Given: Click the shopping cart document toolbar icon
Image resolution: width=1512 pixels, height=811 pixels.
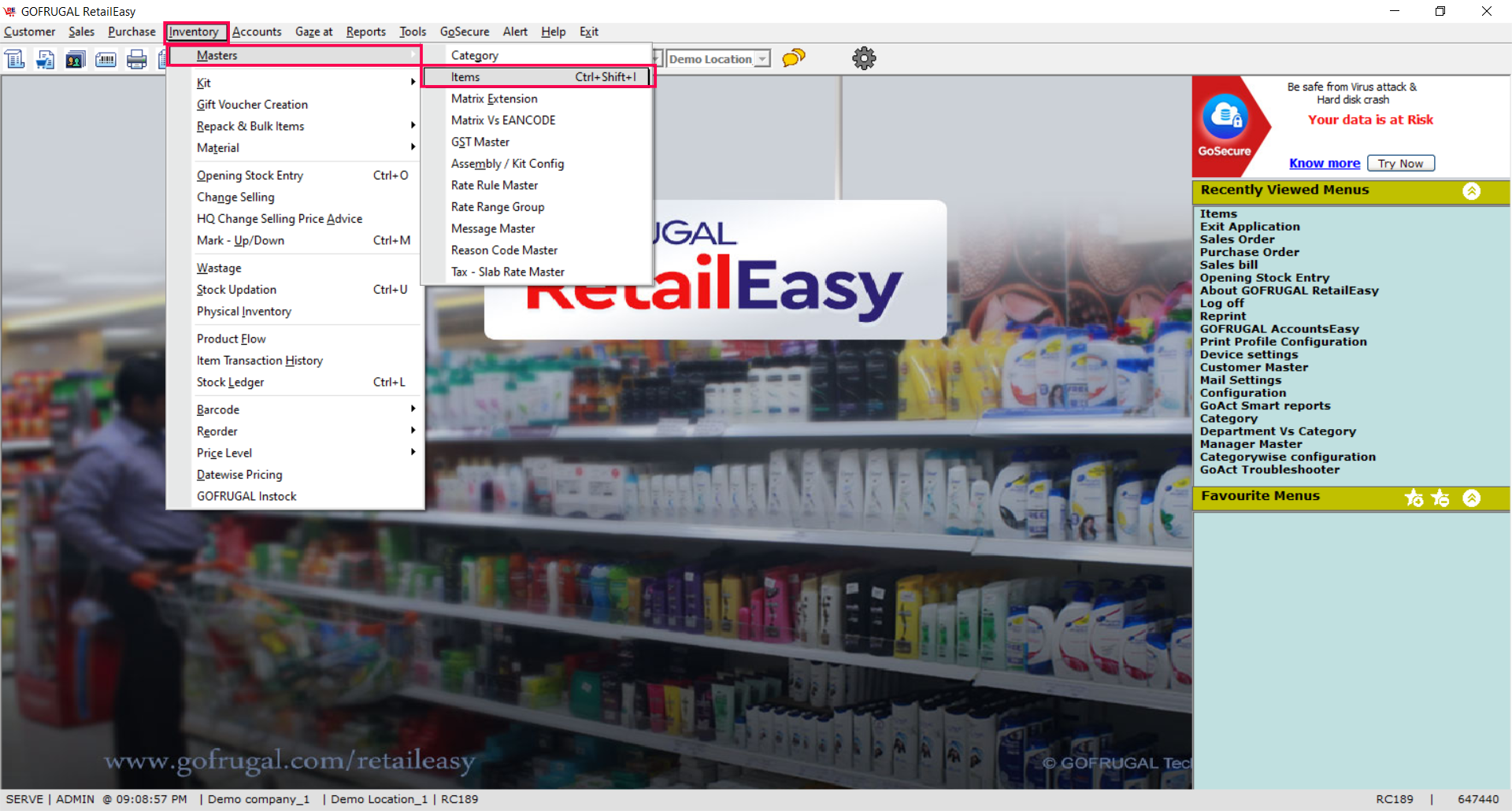Looking at the screenshot, I should coord(45,59).
